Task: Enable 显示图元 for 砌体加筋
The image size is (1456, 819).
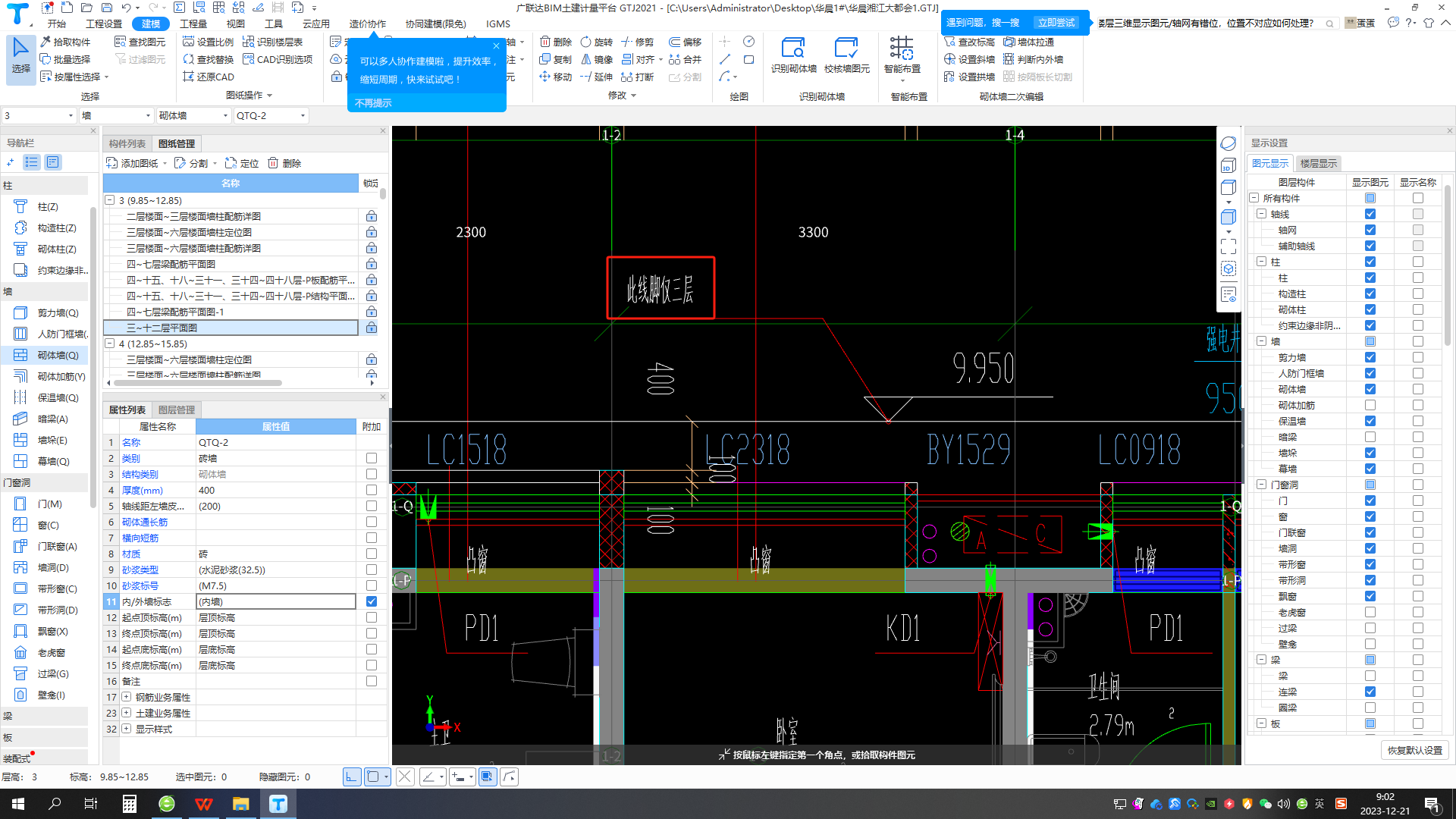Action: [1370, 405]
